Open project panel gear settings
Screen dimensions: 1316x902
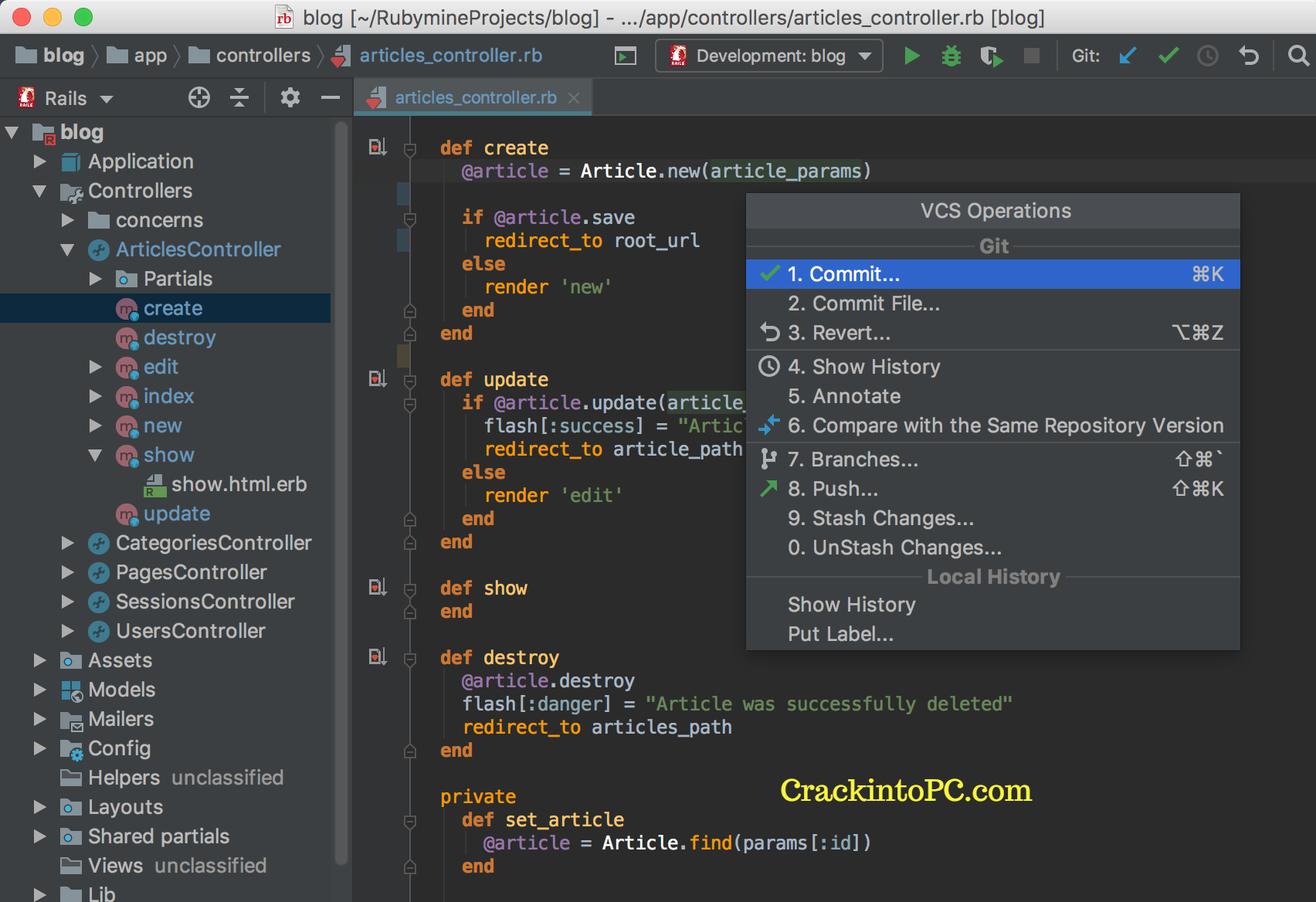point(290,97)
